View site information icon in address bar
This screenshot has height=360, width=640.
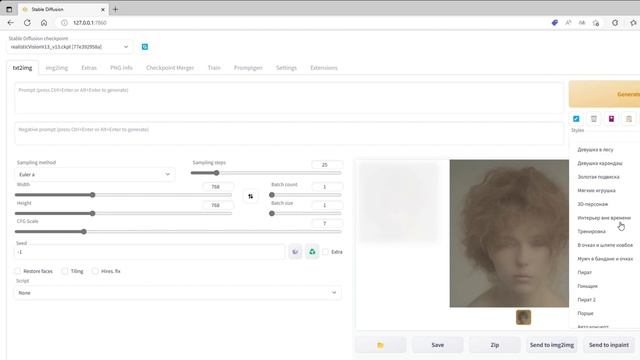click(x=64, y=23)
